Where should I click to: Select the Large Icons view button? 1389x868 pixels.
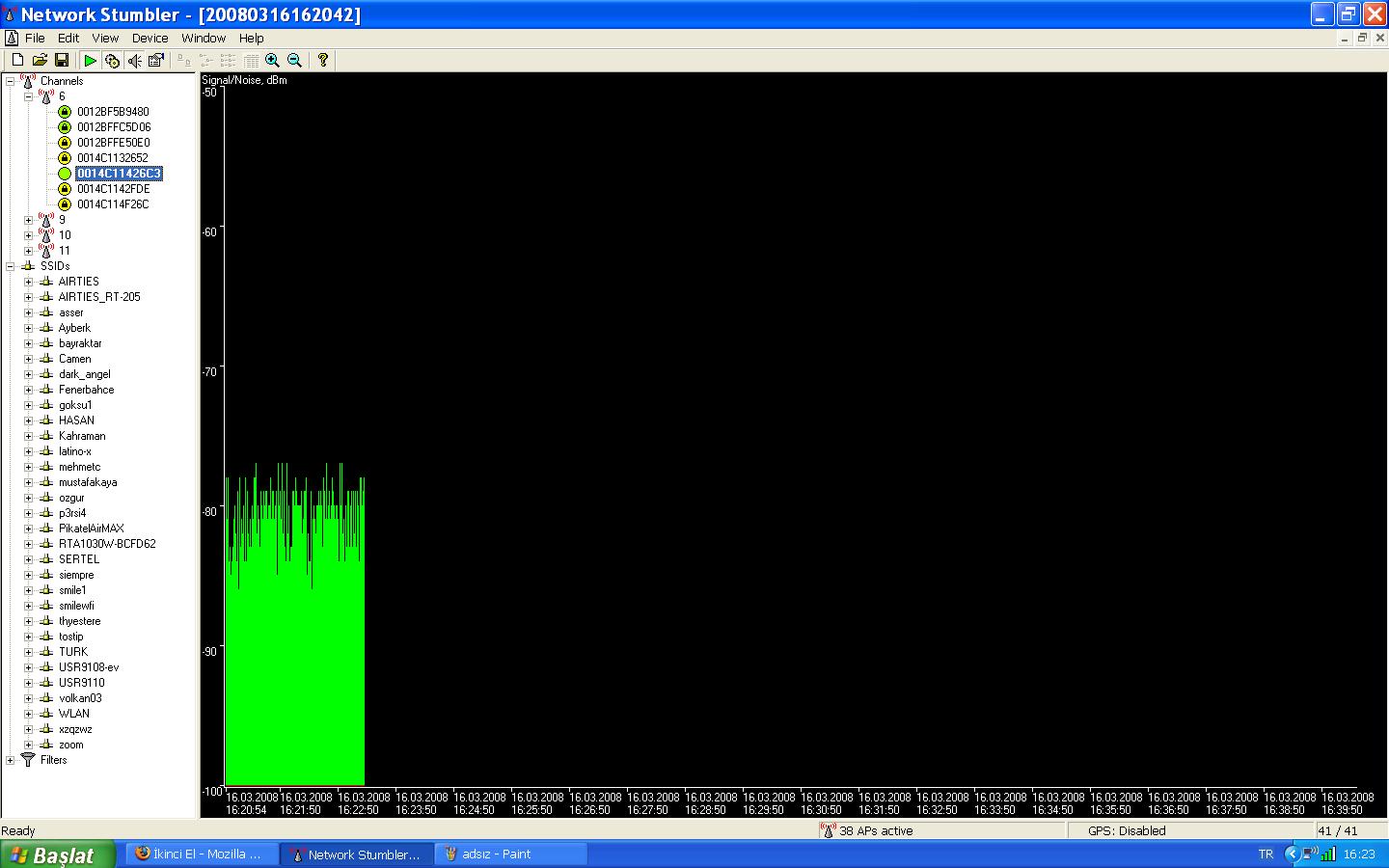[x=184, y=60]
